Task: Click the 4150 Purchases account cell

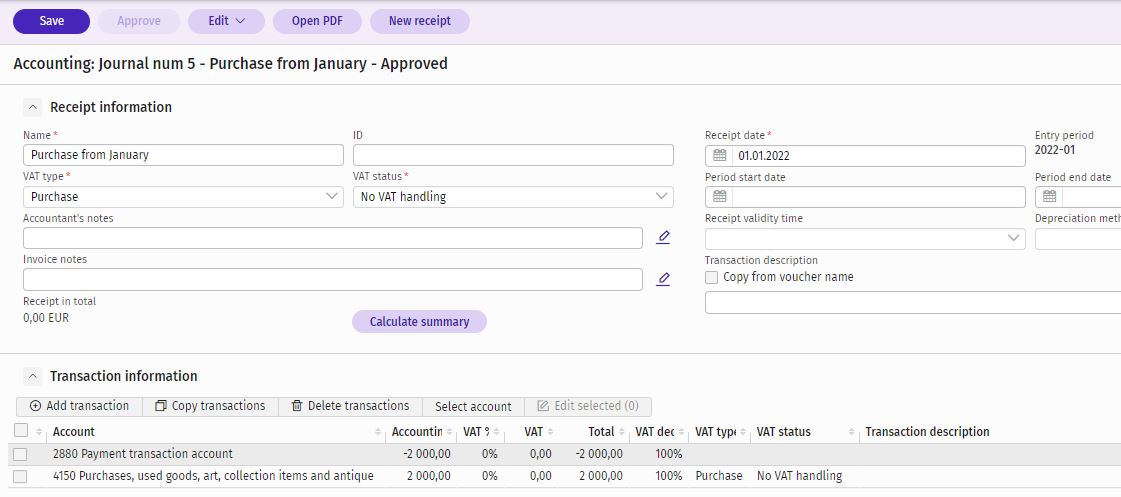Action: [x=213, y=476]
